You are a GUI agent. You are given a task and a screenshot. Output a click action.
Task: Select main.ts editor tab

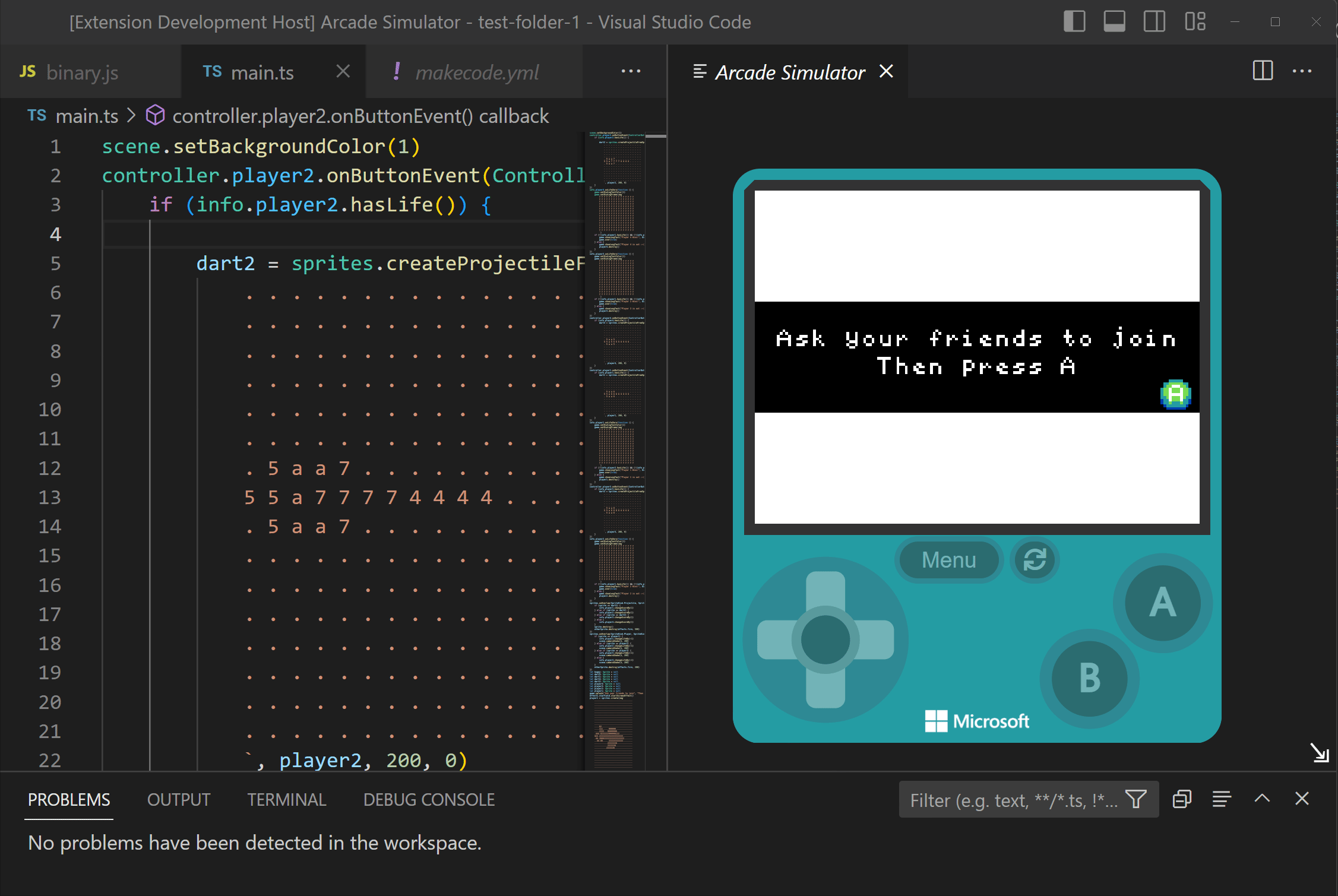click(x=262, y=72)
